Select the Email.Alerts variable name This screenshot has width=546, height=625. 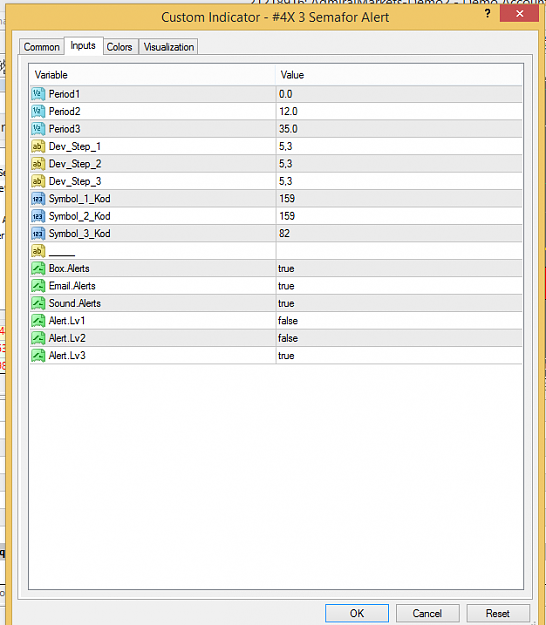point(72,286)
